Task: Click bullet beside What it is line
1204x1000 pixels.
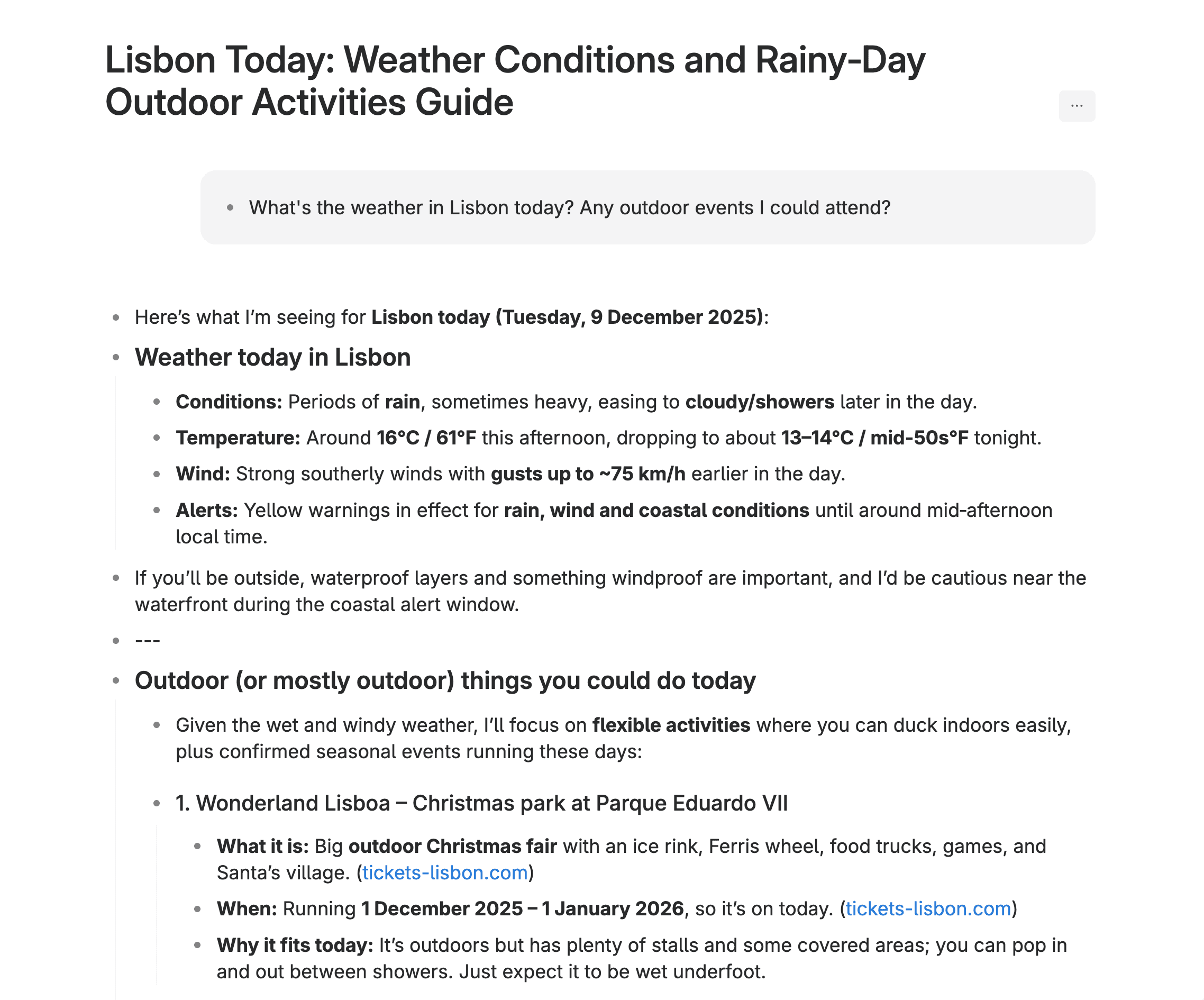Action: pyautogui.click(x=197, y=847)
